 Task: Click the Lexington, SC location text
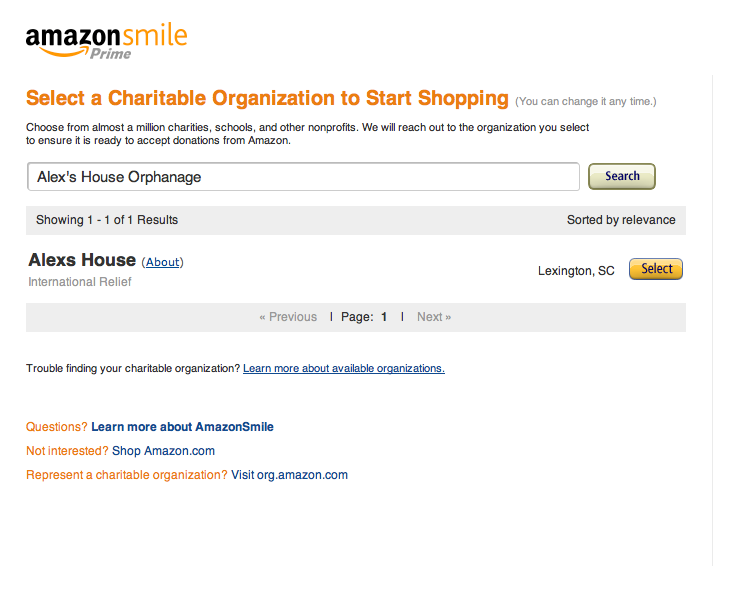(576, 271)
